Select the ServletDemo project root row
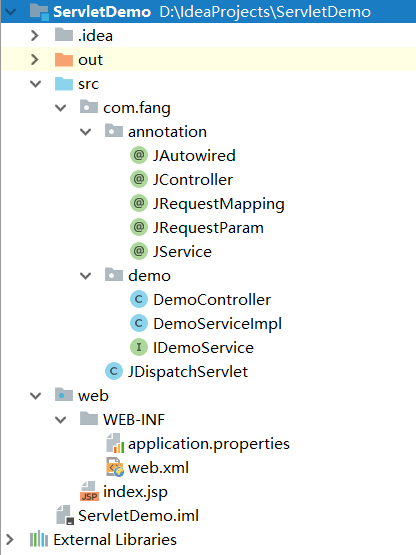This screenshot has height=555, width=416. (x=208, y=12)
